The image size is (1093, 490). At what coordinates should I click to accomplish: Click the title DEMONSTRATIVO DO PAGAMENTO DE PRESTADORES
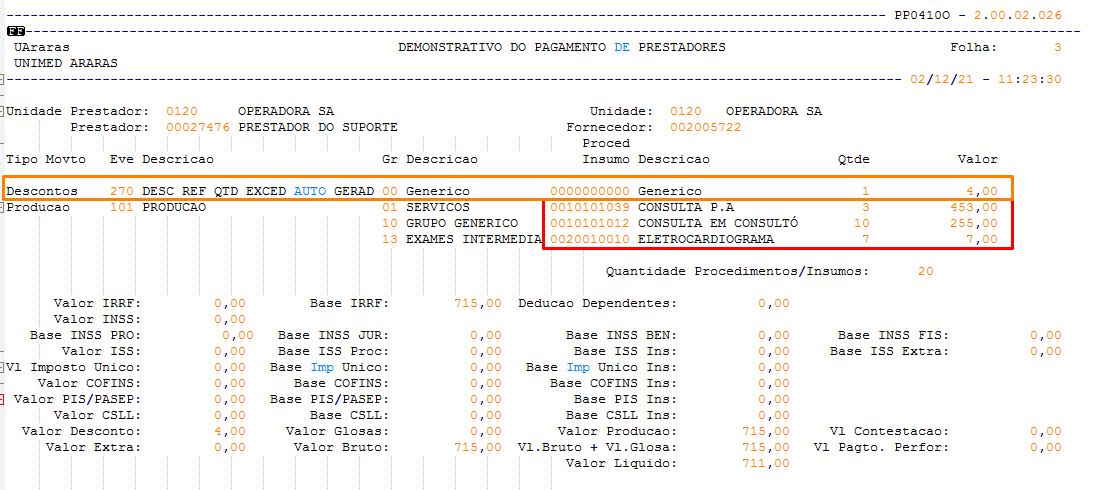coord(562,47)
